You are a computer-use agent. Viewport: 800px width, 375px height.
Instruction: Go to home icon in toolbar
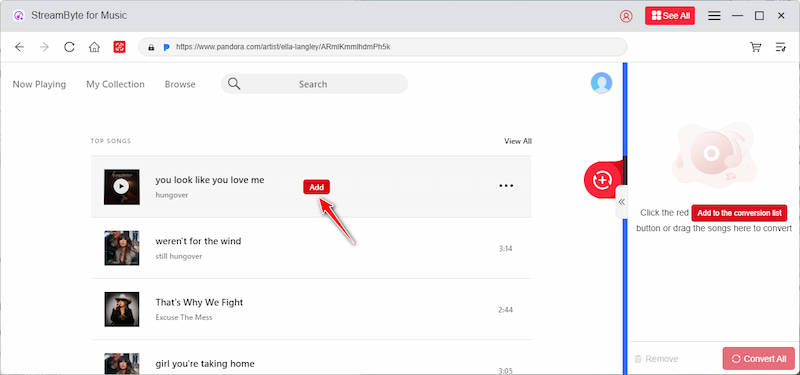pos(94,47)
